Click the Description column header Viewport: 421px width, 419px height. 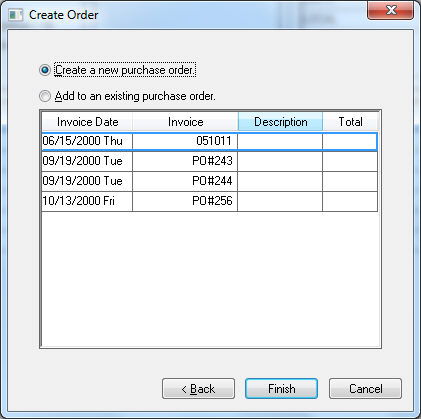[x=280, y=122]
